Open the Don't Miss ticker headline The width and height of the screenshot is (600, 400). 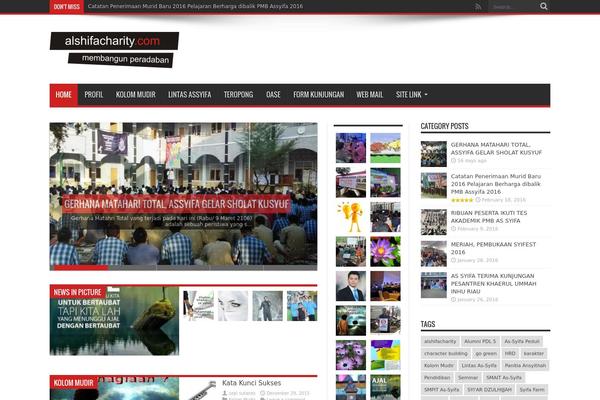pos(195,7)
